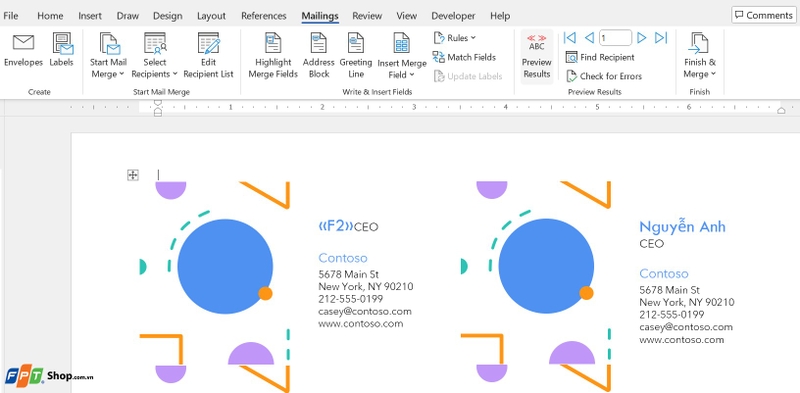Switch to the Review tab
This screenshot has height=393, width=800.
[367, 16]
